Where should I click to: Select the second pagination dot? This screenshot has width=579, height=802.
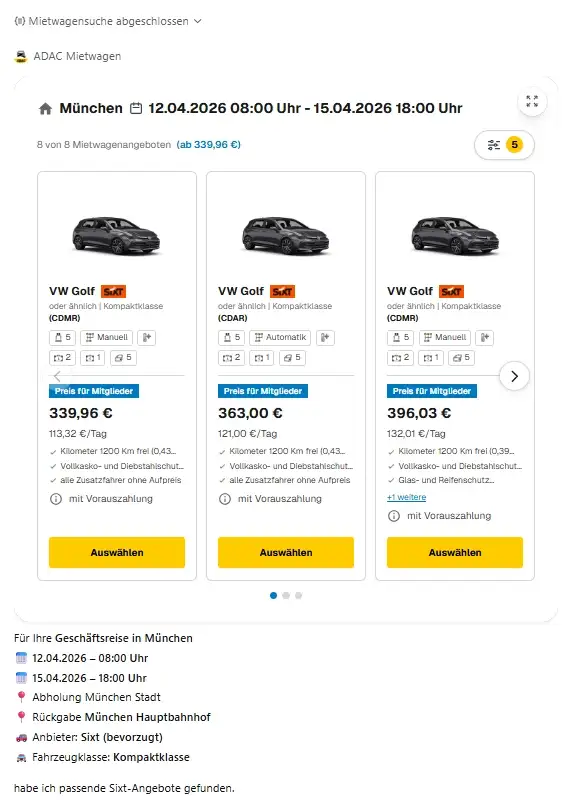coord(288,594)
